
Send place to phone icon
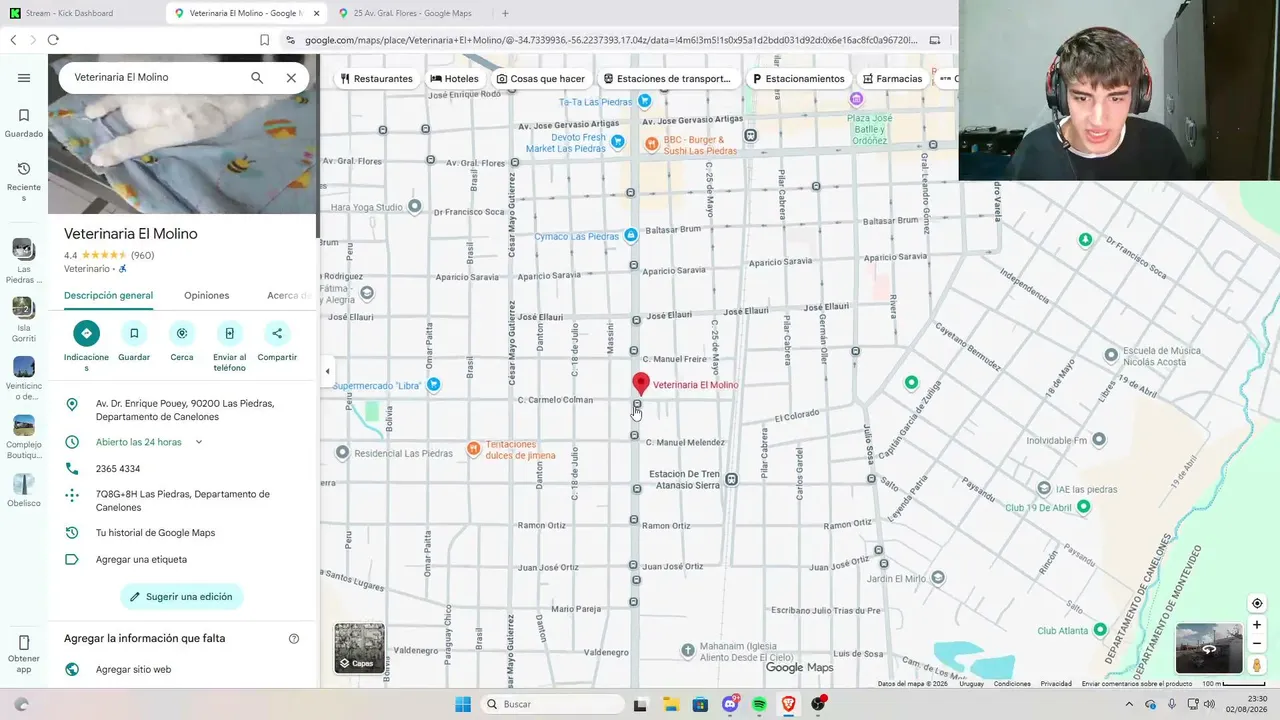(x=229, y=333)
